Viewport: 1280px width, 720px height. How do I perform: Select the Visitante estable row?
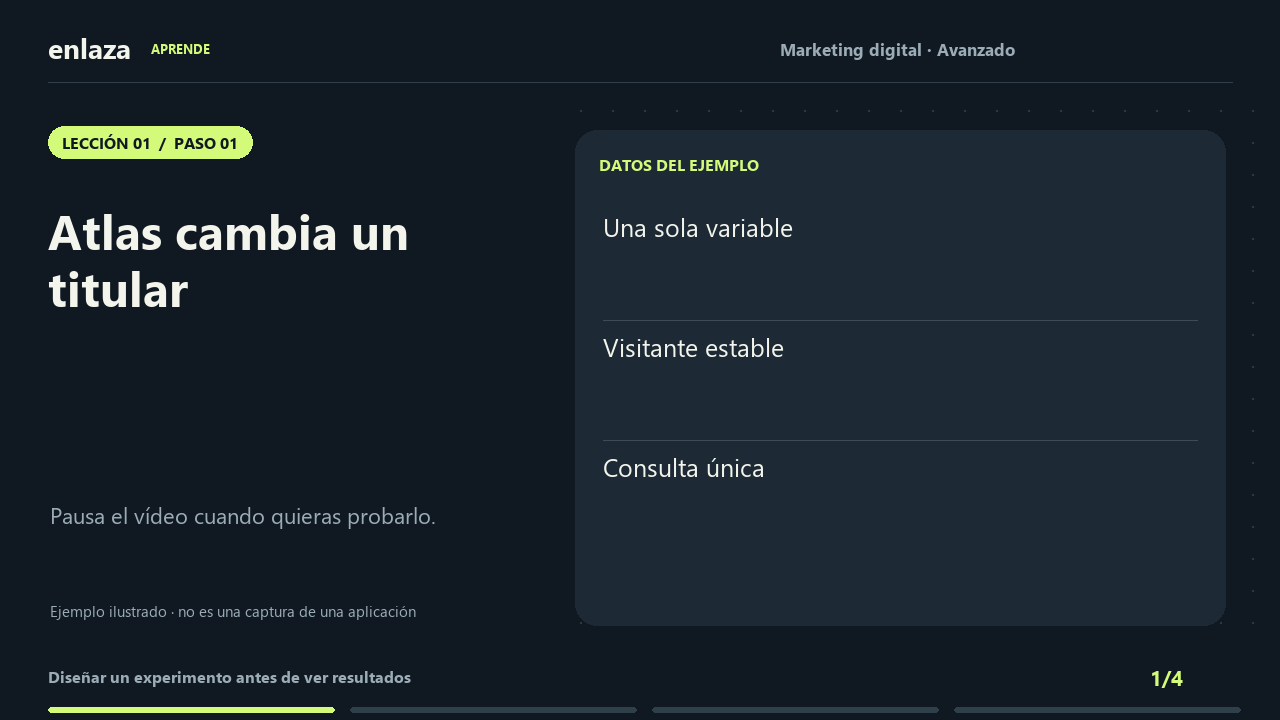pos(900,381)
